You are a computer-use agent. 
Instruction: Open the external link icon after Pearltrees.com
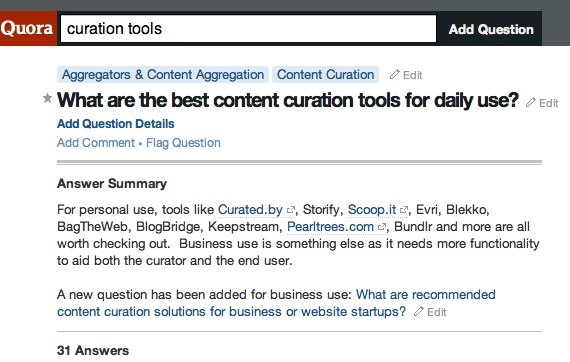pyautogui.click(x=382, y=227)
